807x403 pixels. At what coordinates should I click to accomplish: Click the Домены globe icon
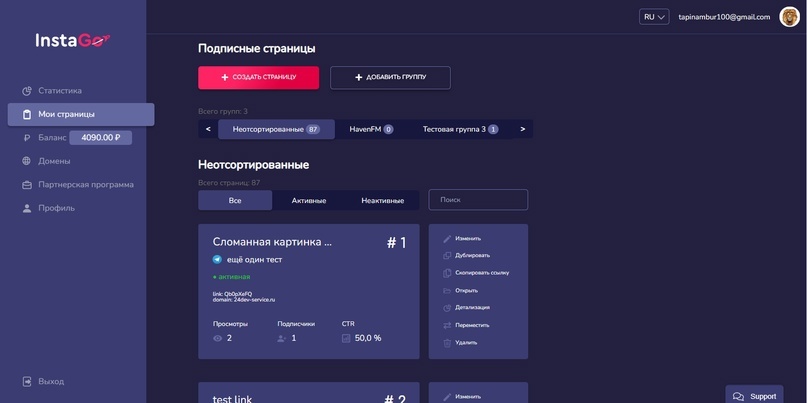tap(27, 161)
